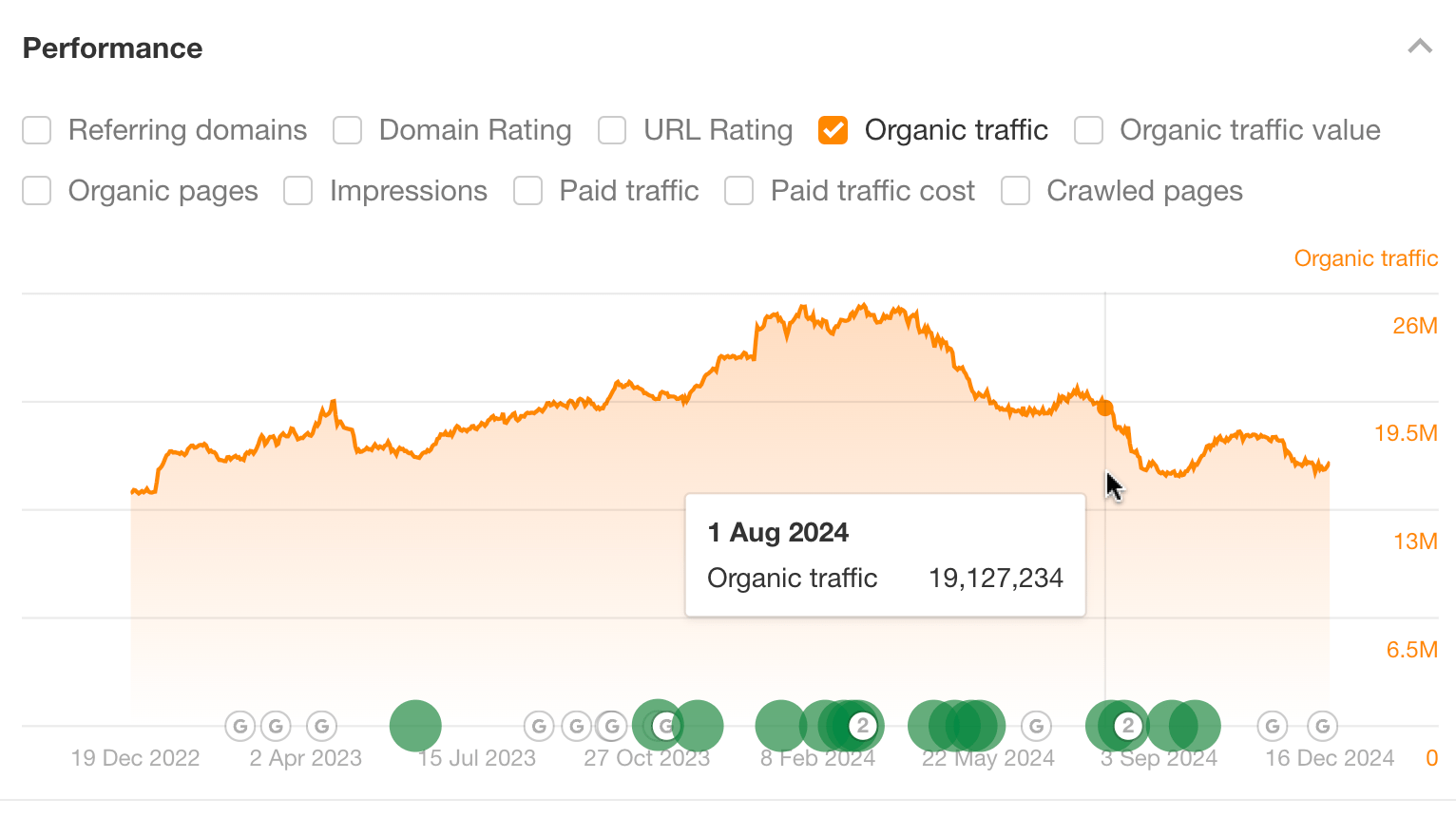1456x817 pixels.
Task: Select the green marker cluster near 22 May 2024
Action: 956,725
